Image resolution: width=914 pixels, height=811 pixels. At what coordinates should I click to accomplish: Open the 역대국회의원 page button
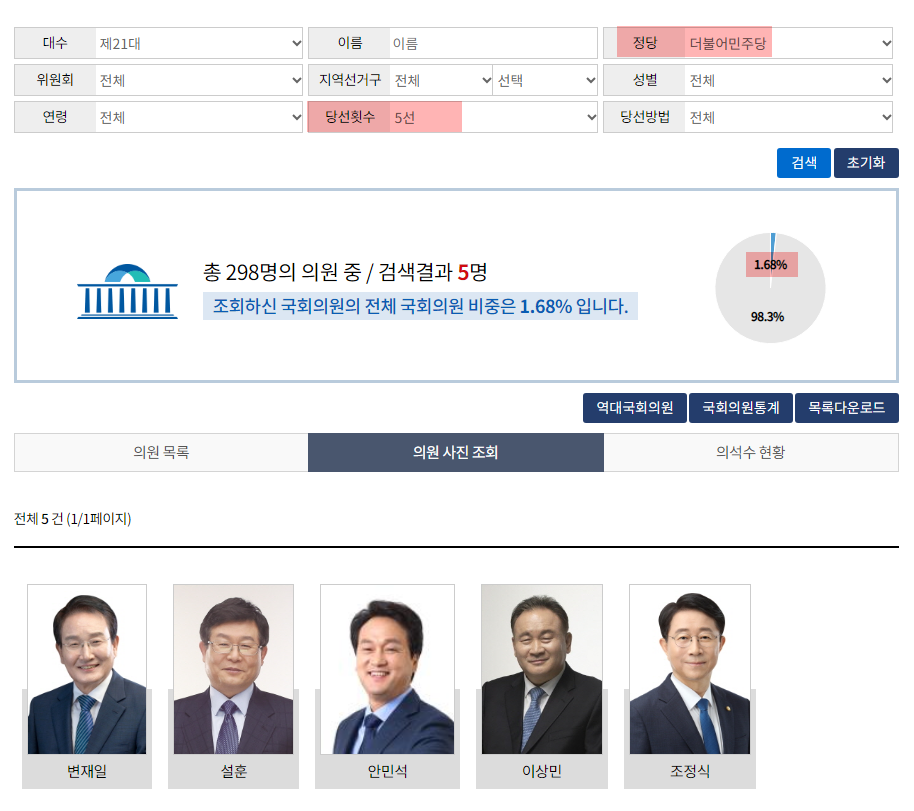(x=634, y=408)
